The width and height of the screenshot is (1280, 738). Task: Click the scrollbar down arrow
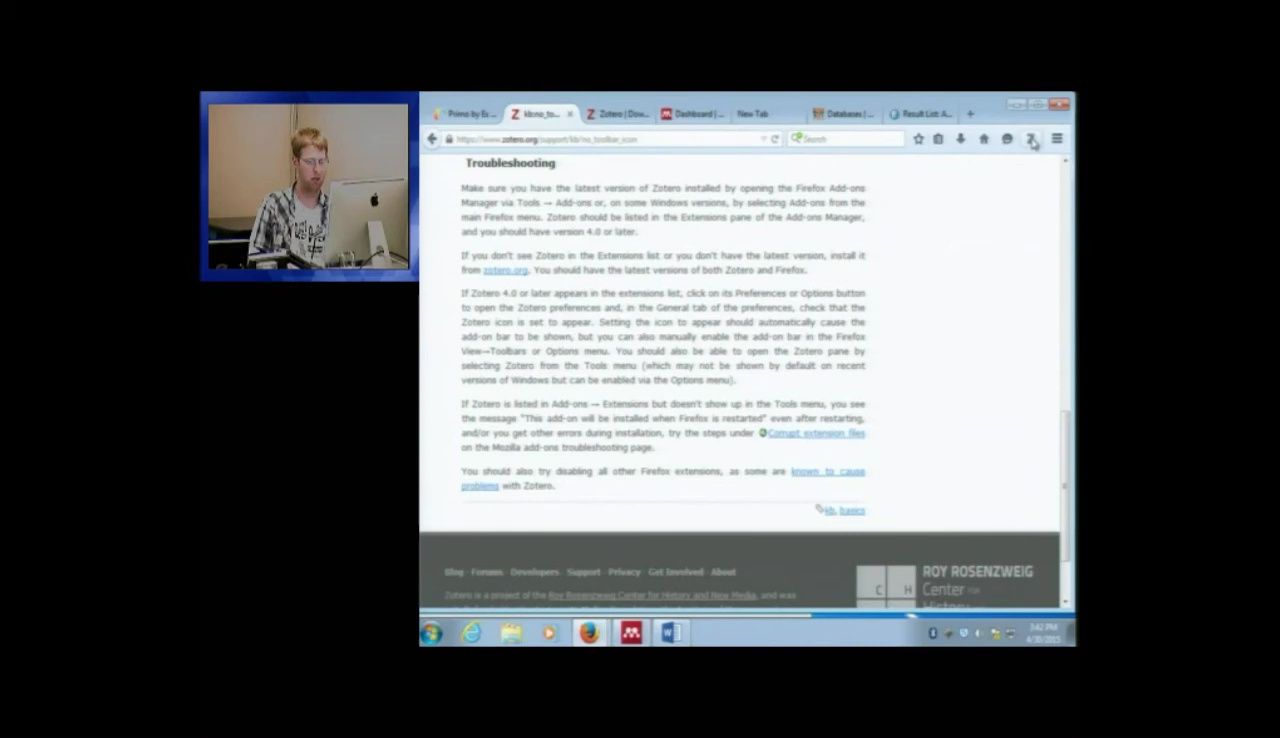point(1066,601)
